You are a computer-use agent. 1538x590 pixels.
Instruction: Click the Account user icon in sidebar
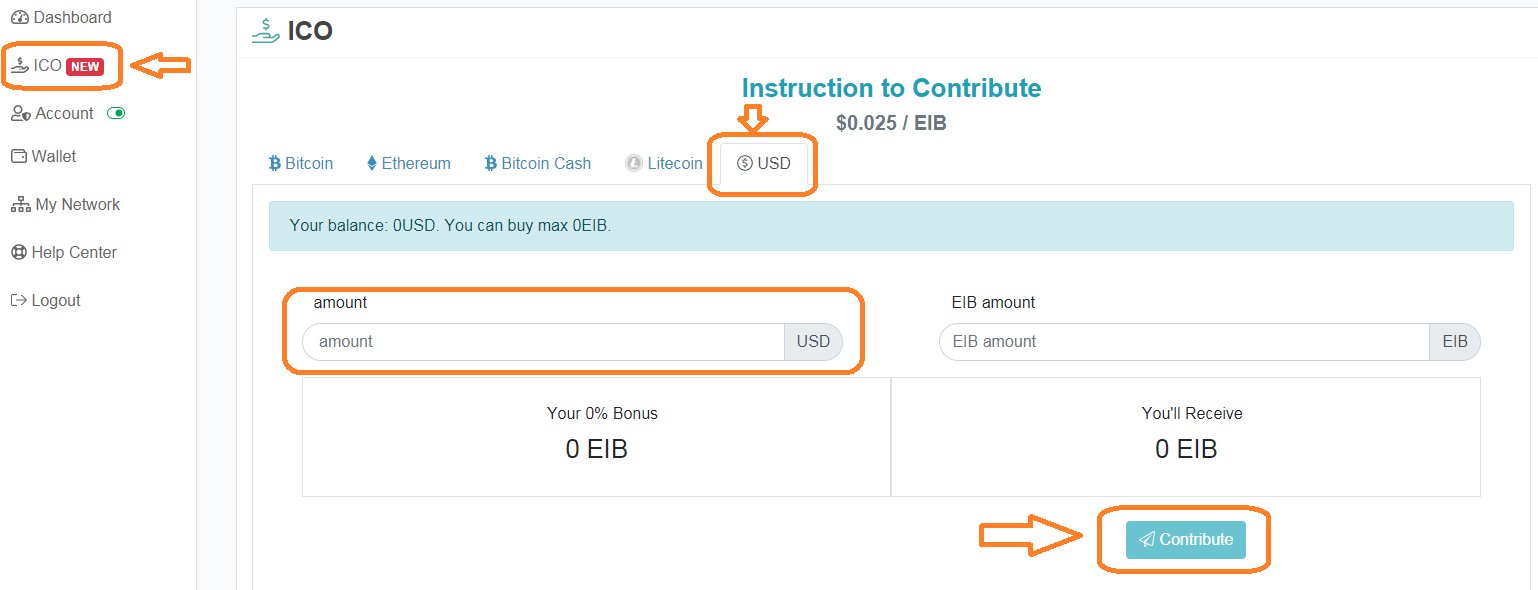[20, 114]
